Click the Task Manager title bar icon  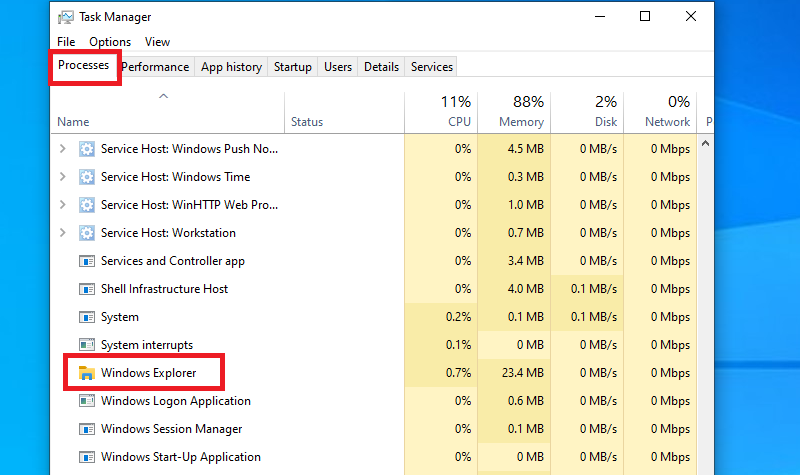point(65,17)
